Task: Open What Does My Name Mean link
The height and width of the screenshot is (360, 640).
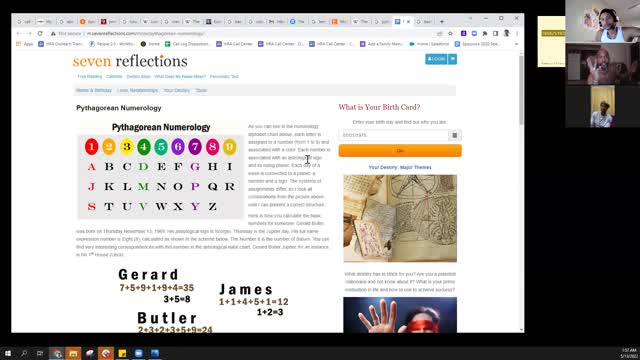Action: point(180,76)
